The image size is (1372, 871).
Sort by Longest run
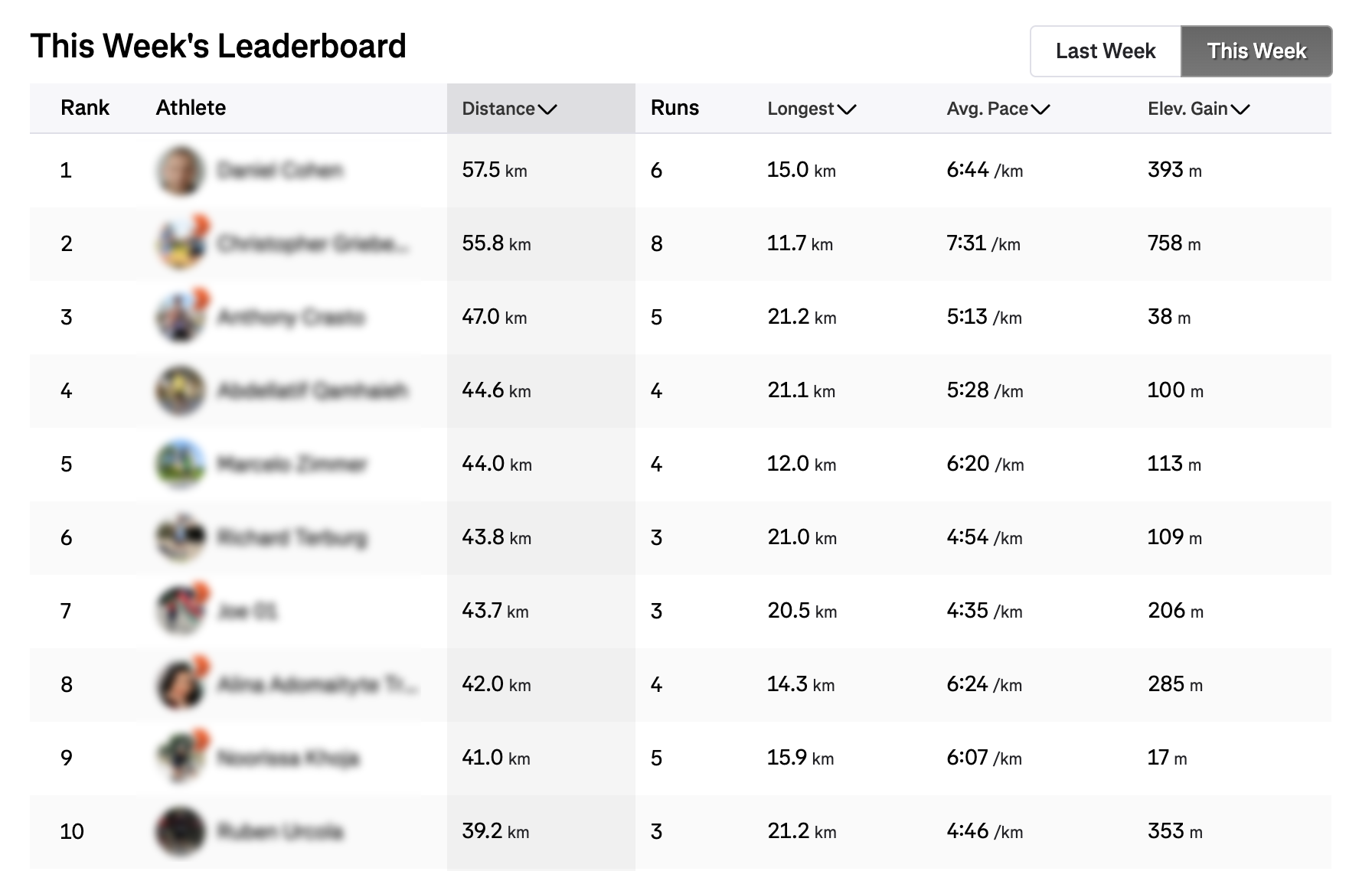coord(810,109)
